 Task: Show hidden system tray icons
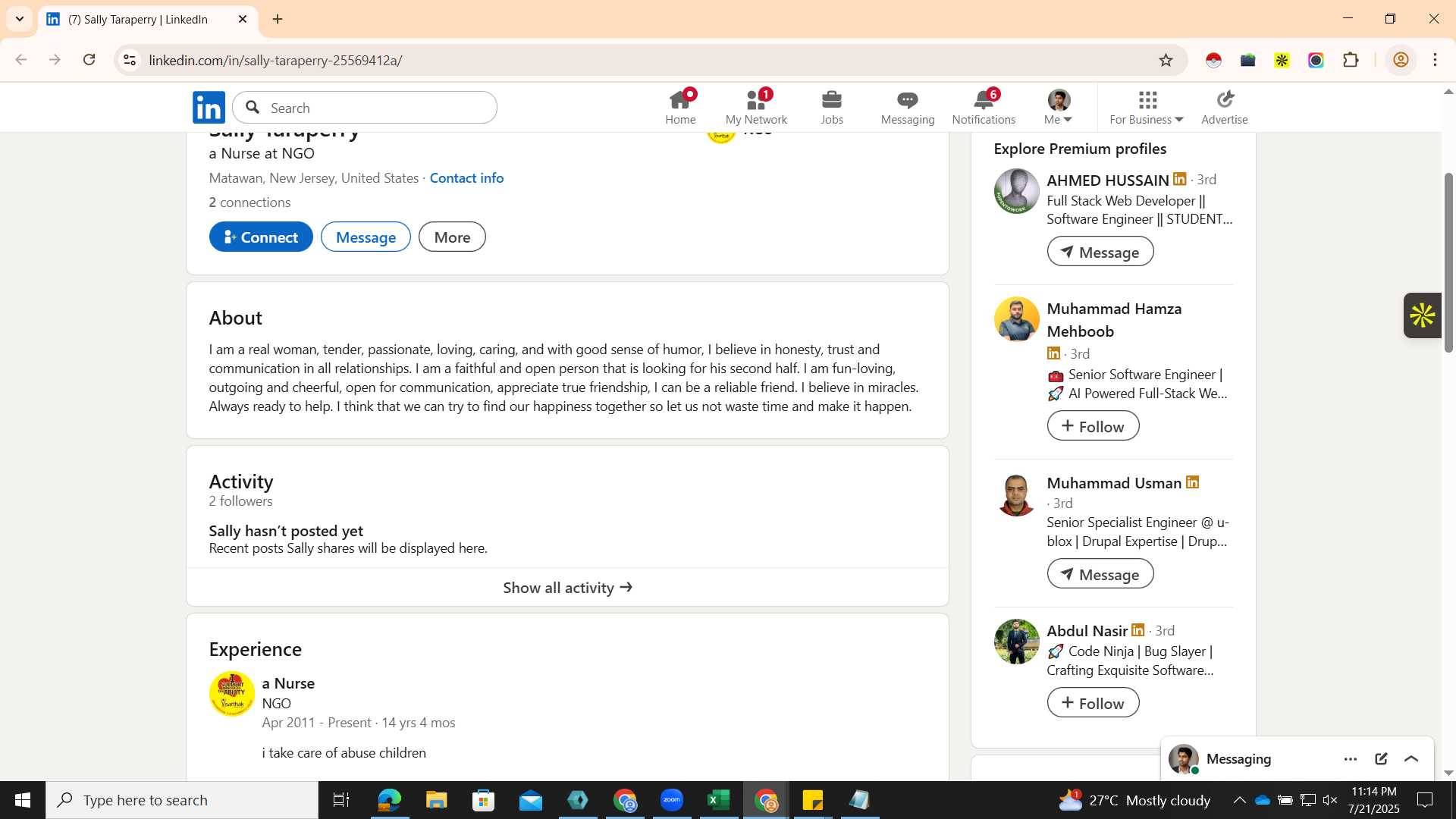(x=1238, y=800)
